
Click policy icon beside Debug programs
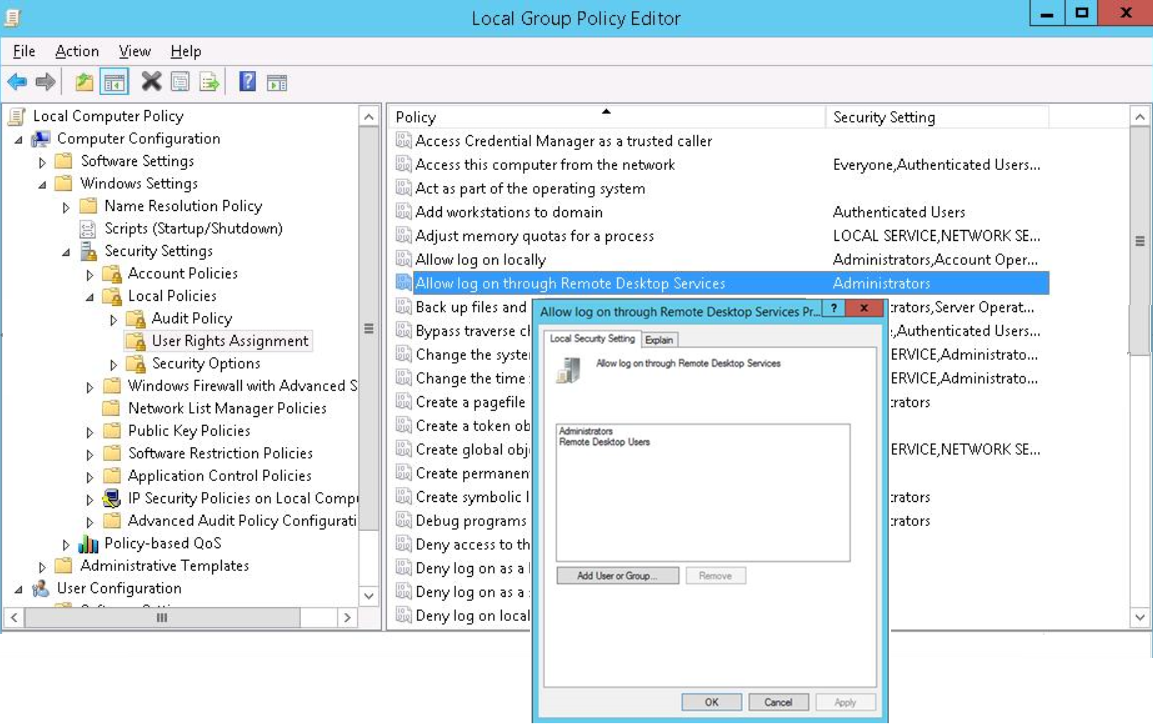point(403,520)
